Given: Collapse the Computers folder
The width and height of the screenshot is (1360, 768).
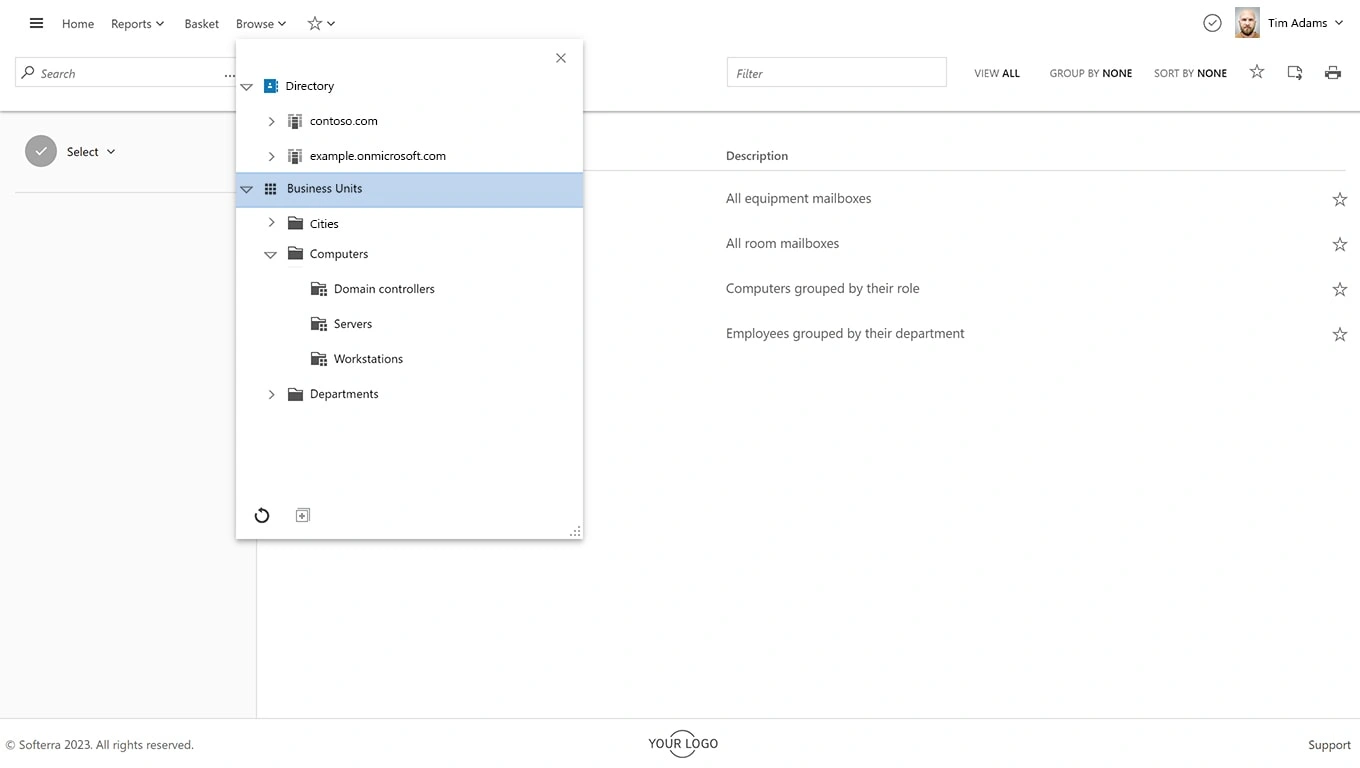Looking at the screenshot, I should [270, 255].
